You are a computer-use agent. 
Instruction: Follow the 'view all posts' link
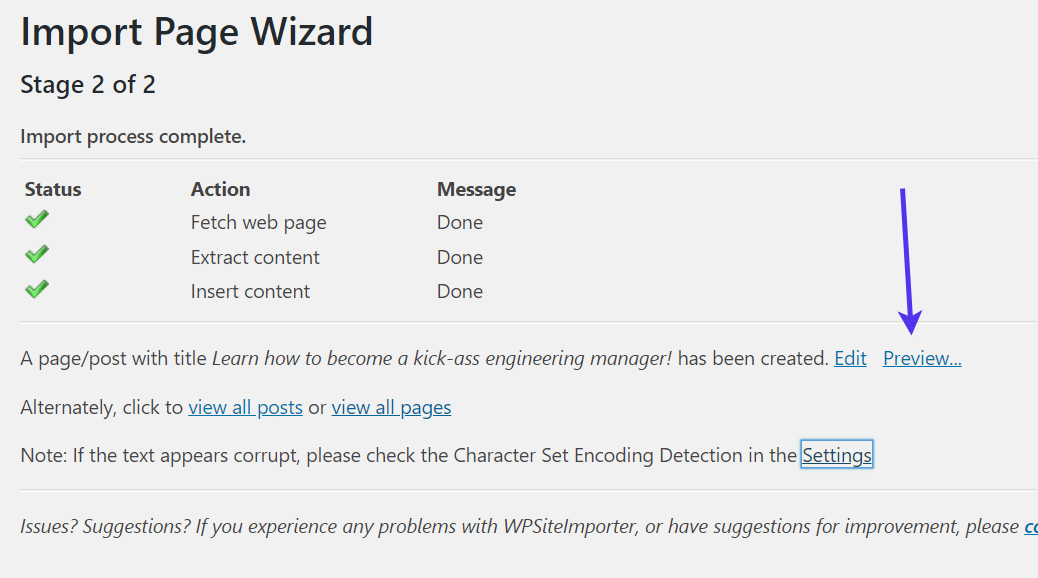point(245,407)
